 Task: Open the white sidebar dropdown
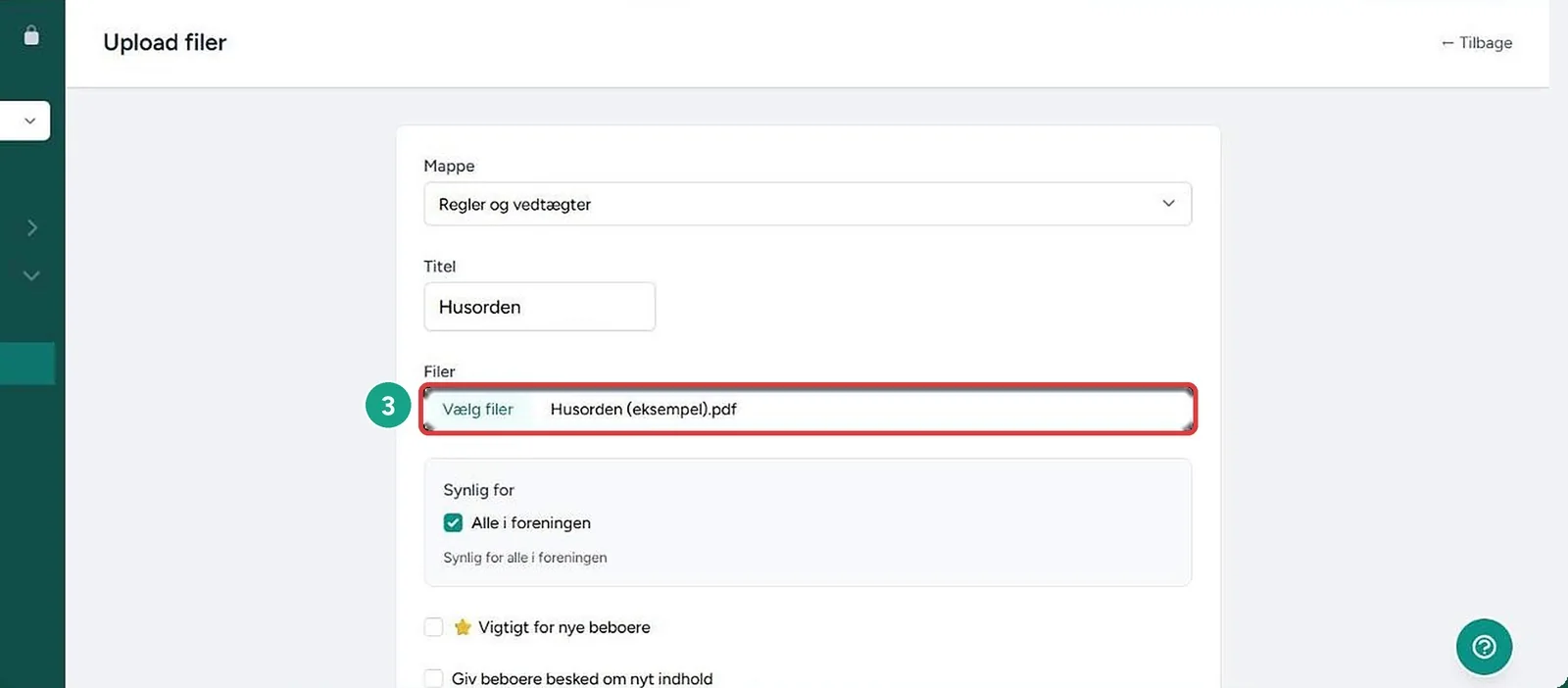coord(24,121)
